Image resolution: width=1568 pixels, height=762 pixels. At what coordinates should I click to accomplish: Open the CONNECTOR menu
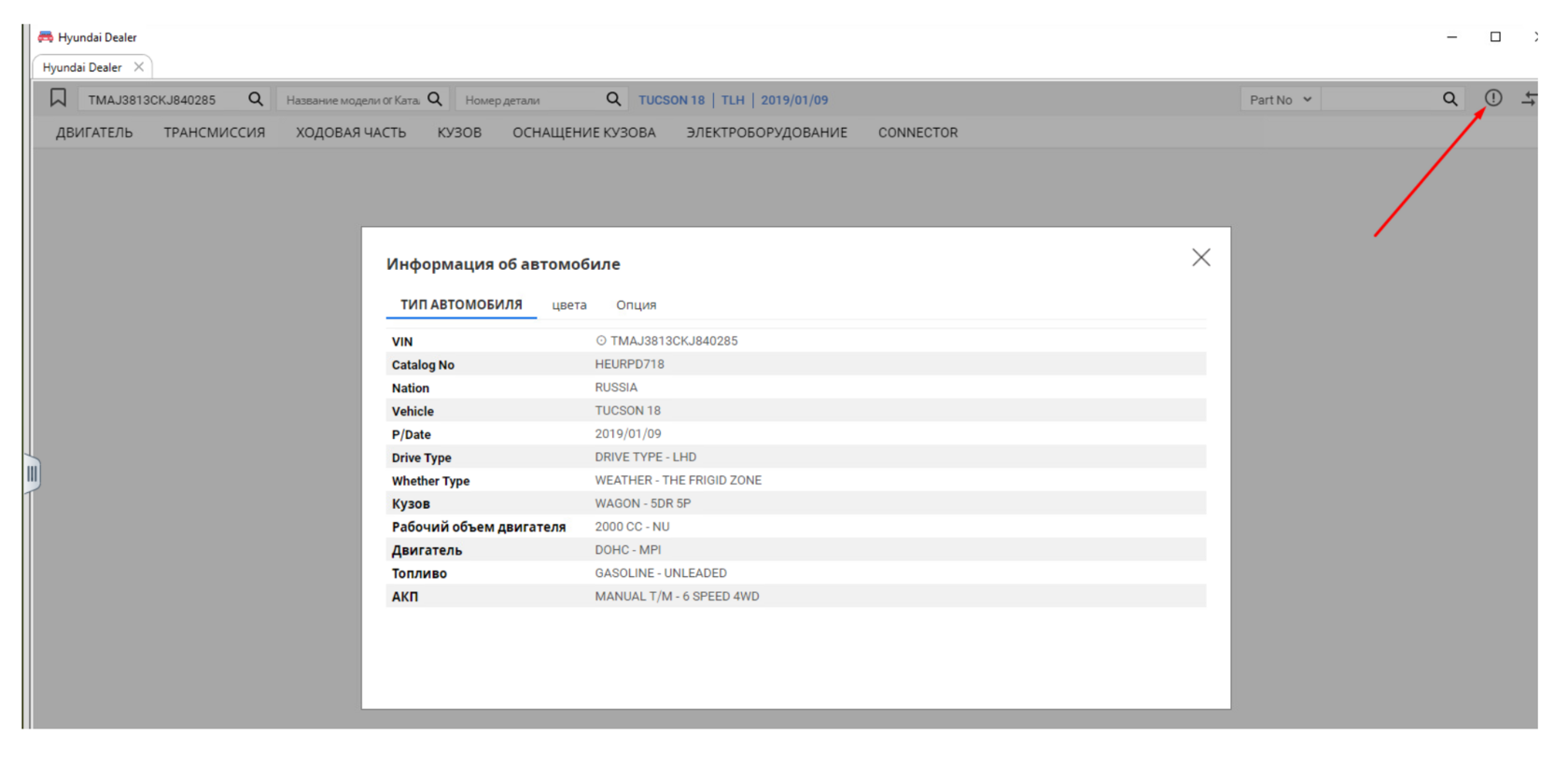point(917,133)
